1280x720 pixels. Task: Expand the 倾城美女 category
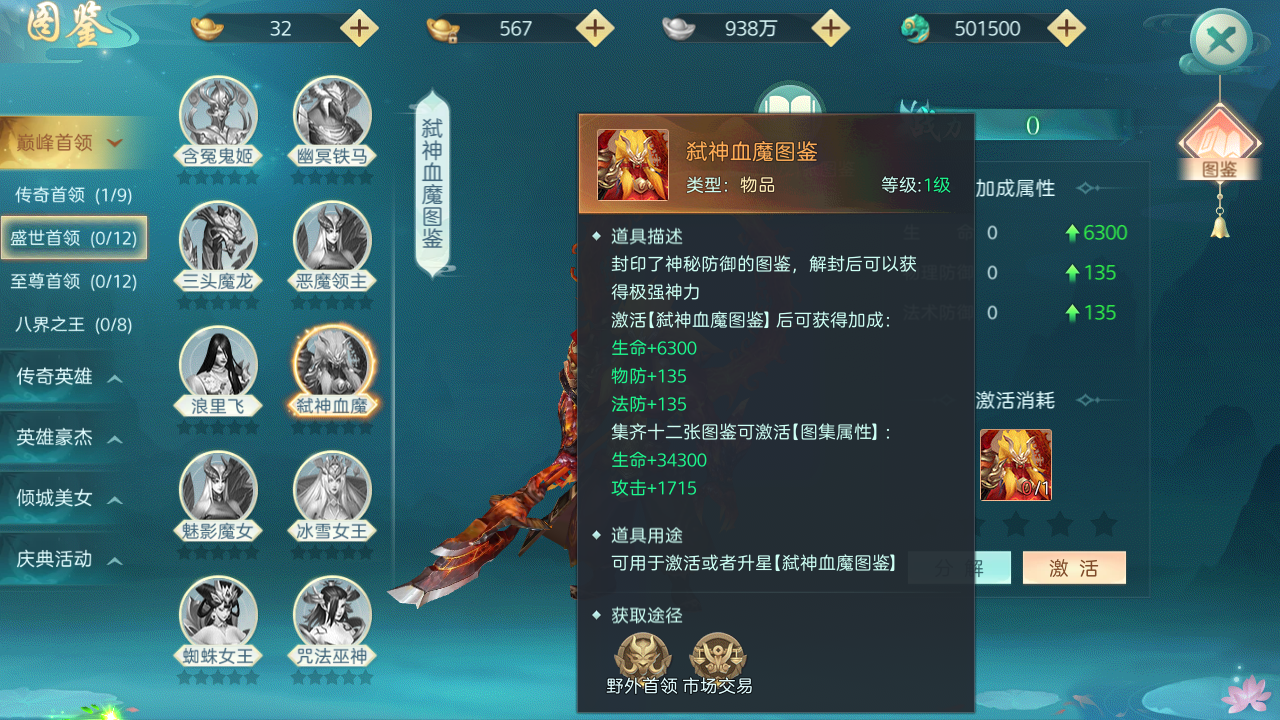point(70,498)
